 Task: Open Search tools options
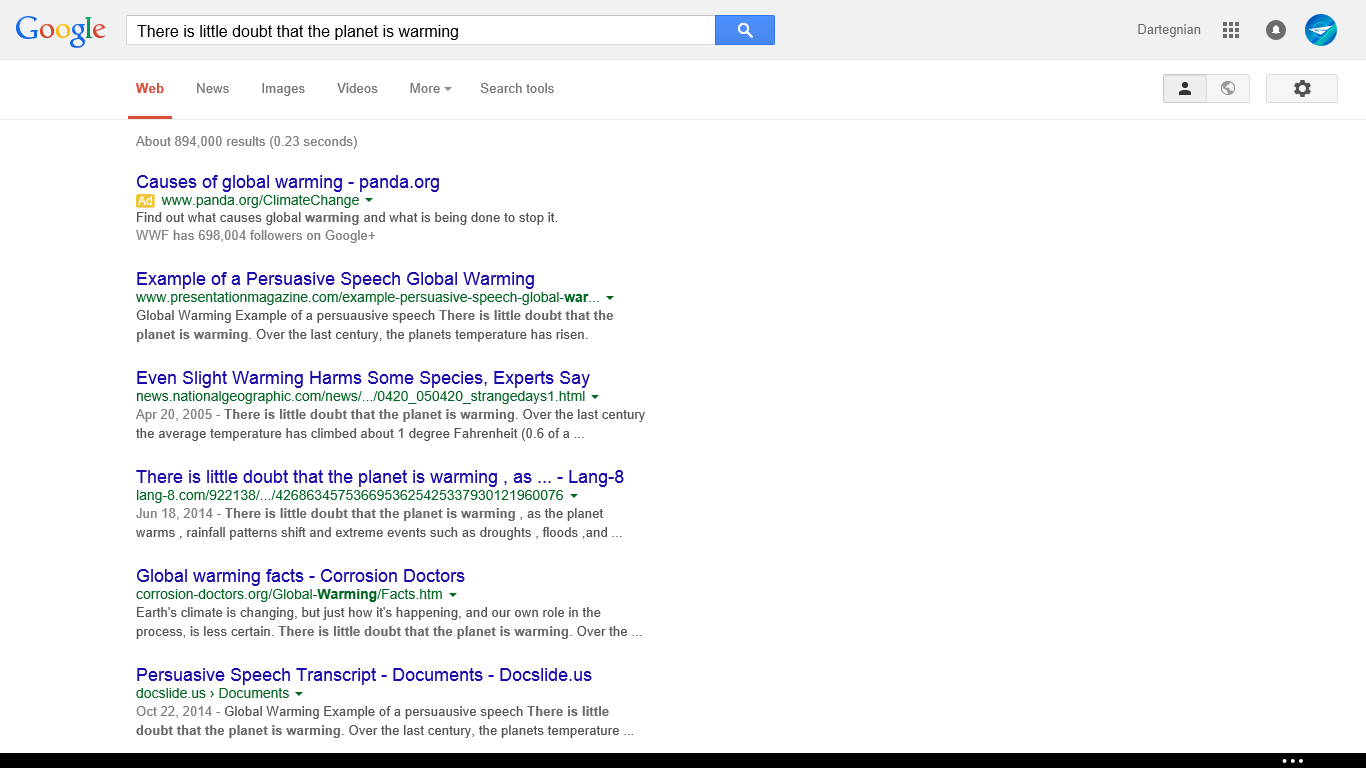(517, 88)
